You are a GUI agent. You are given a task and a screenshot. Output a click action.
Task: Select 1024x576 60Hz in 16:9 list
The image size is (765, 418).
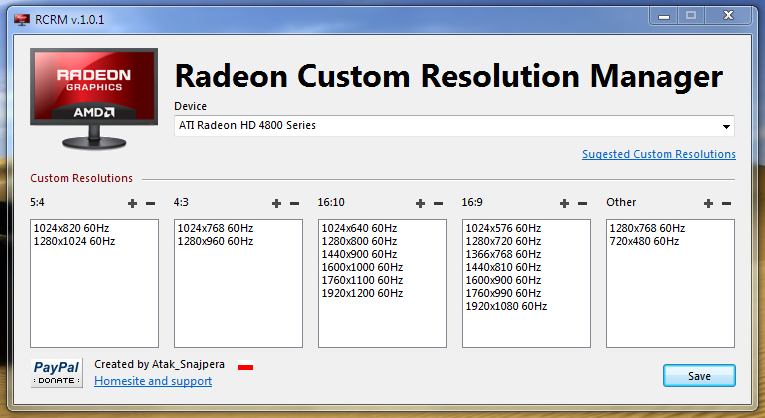click(x=503, y=228)
